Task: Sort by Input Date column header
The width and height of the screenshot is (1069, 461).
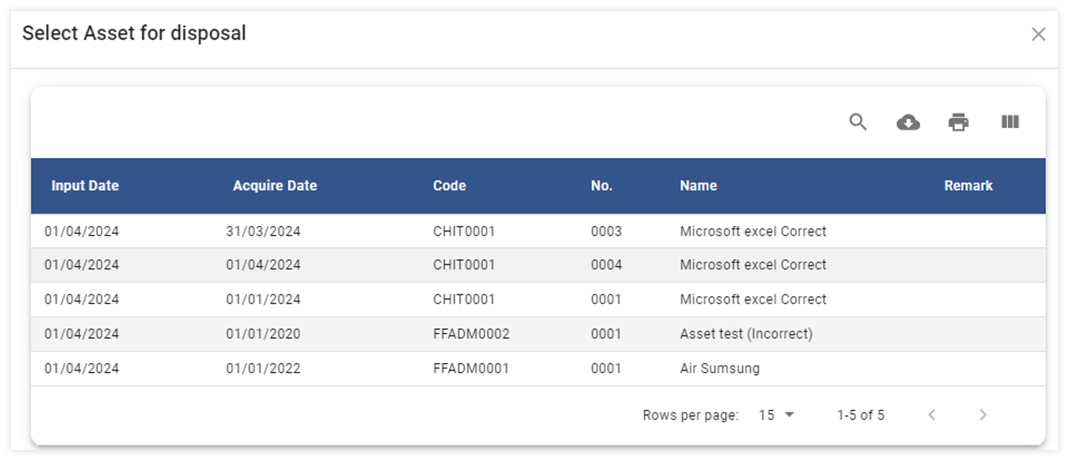Action: coord(85,186)
